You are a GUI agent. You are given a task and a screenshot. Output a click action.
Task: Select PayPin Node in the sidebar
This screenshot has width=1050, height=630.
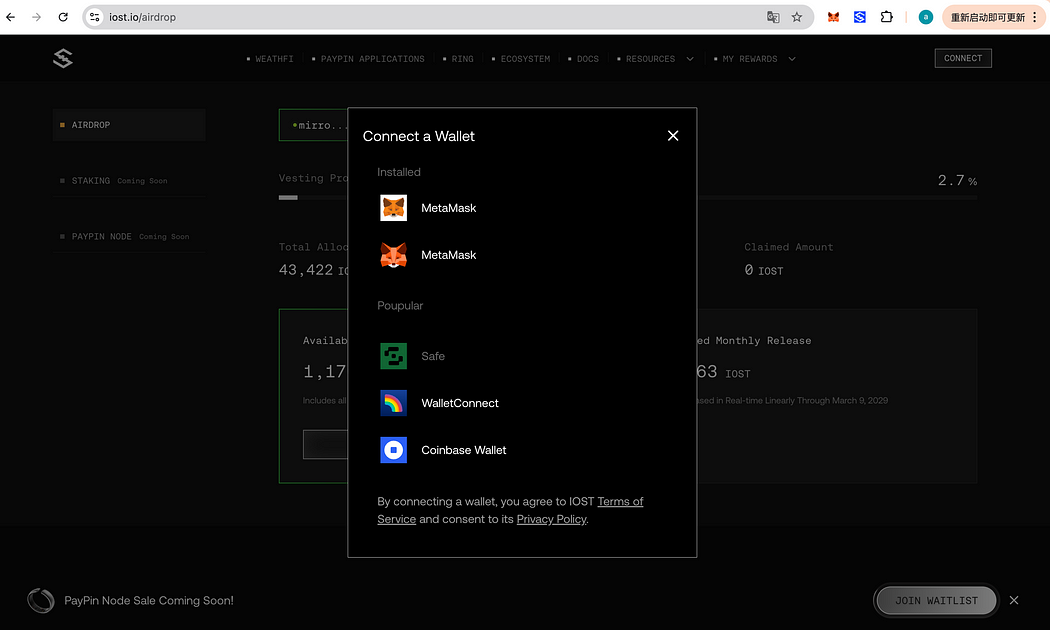tap(129, 236)
